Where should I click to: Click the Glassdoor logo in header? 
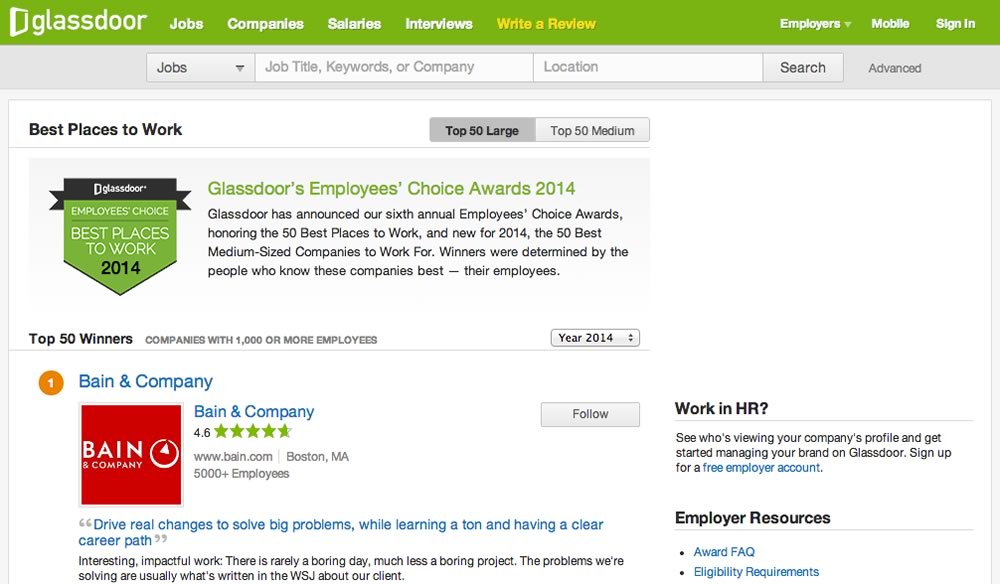78,22
